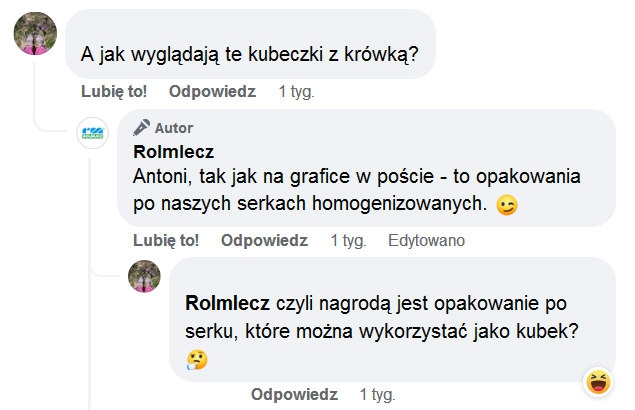The height and width of the screenshot is (410, 635).
Task: Open the Rolmlecz author name link
Action: pyautogui.click(x=173, y=152)
